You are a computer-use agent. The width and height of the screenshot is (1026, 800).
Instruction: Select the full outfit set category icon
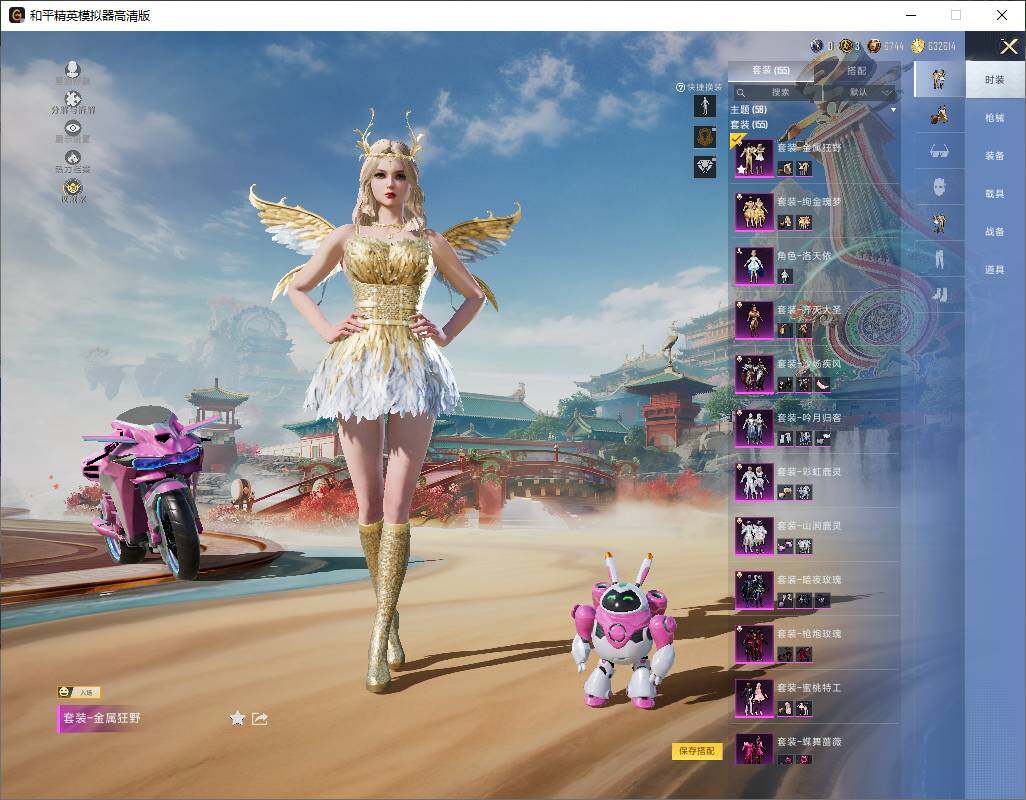tap(939, 79)
